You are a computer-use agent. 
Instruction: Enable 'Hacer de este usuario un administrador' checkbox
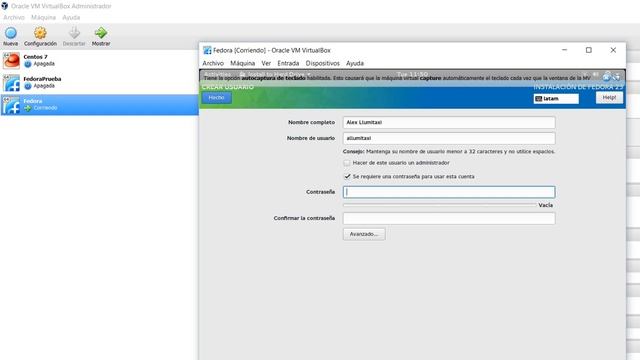(347, 163)
